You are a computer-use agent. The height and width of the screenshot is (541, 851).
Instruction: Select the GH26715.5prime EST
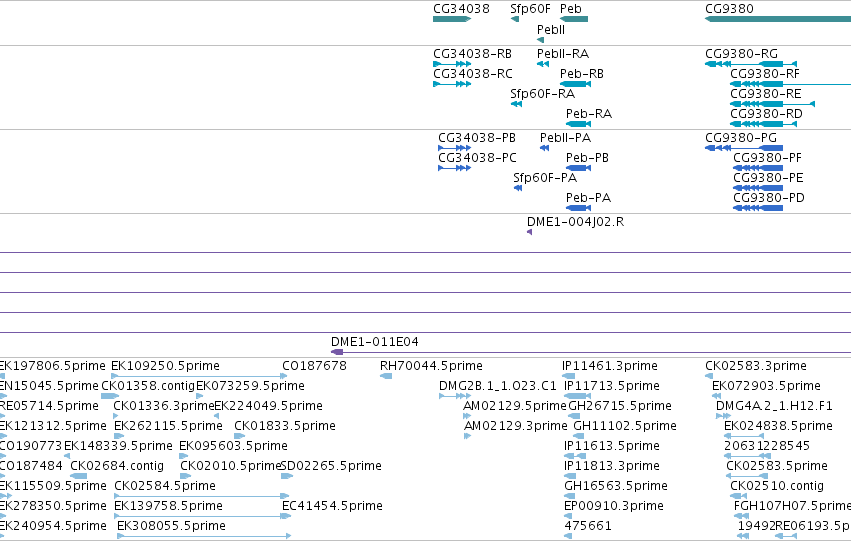[x=574, y=416]
